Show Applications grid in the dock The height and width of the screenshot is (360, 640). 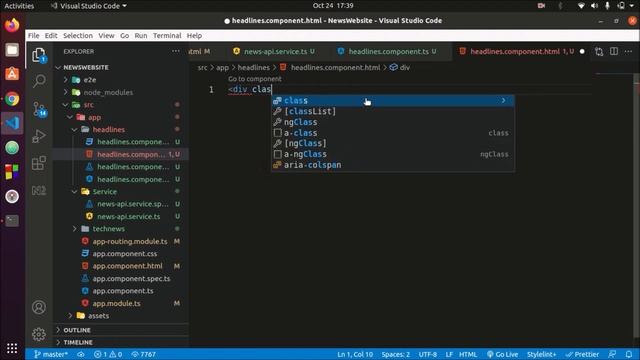pos(12,348)
